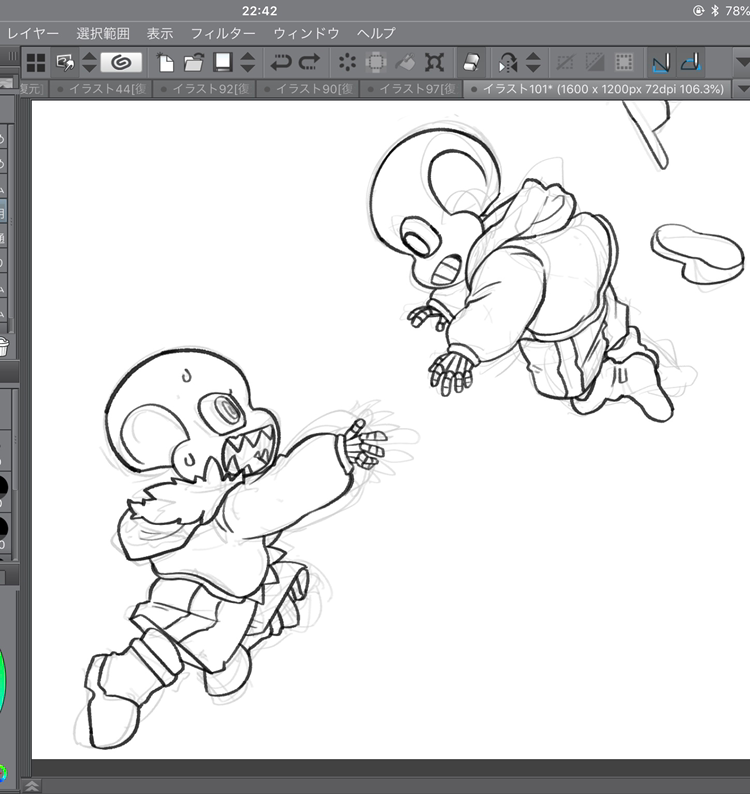Click the rotate and flip canvas icon
The height and width of the screenshot is (794, 750).
pos(507,63)
